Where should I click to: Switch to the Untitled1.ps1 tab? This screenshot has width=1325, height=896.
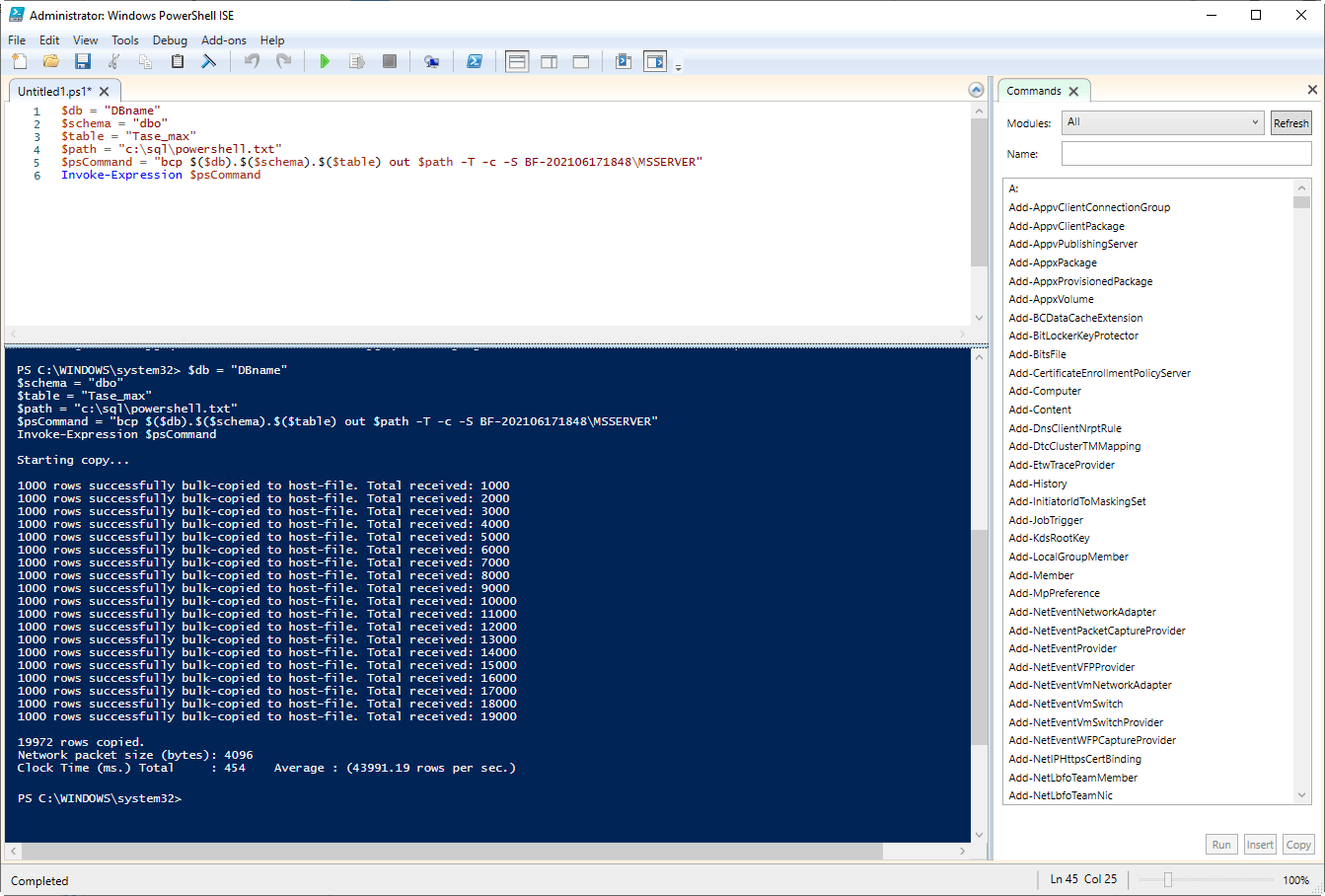pyautogui.click(x=54, y=91)
